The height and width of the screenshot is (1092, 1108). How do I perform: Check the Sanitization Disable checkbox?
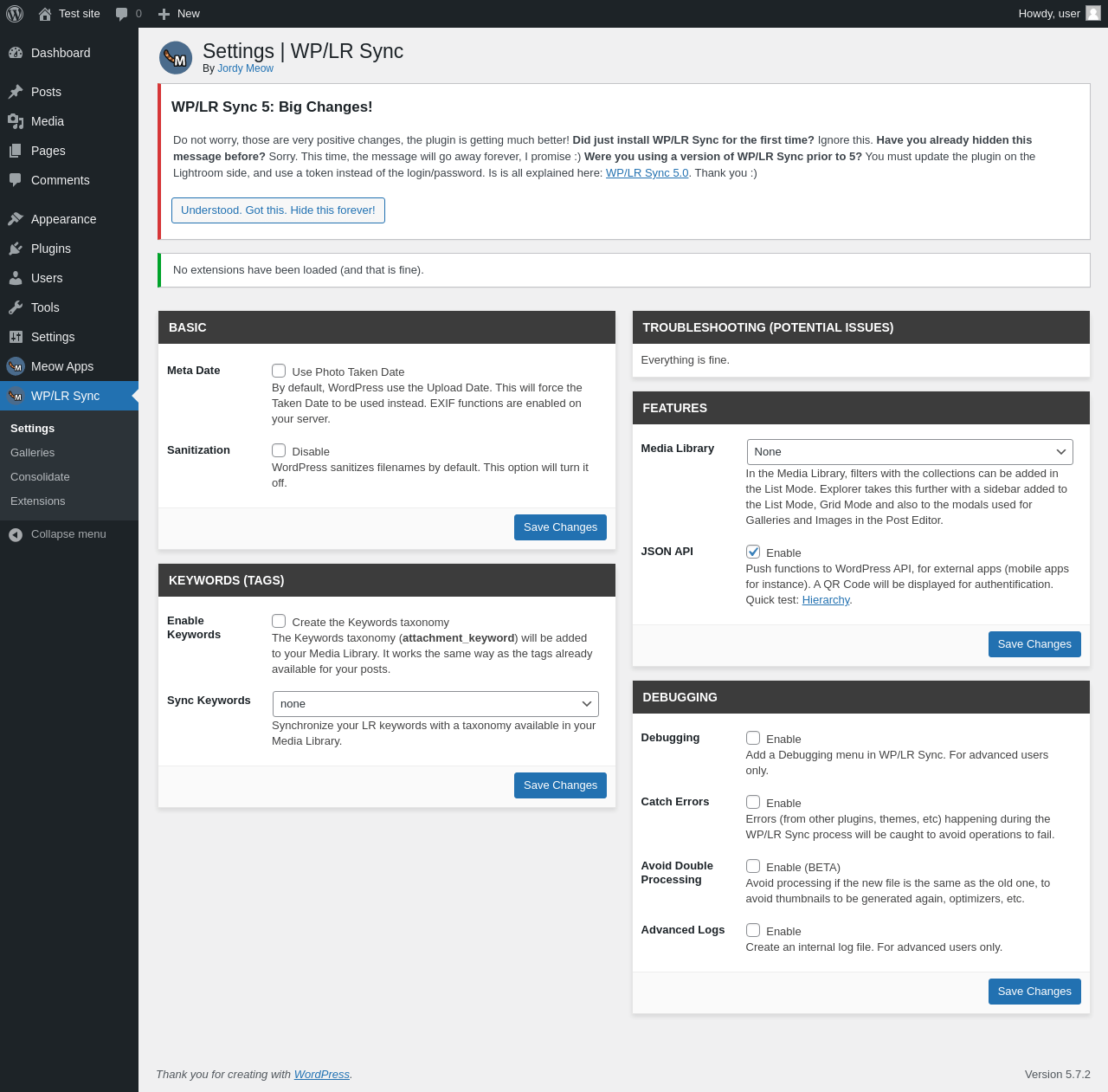click(x=279, y=450)
